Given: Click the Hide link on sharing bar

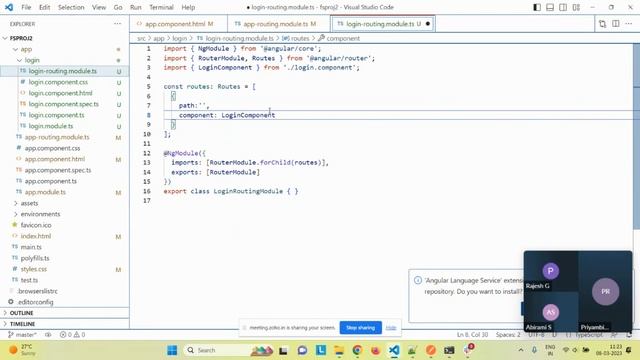Looking at the screenshot, I should 391,328.
